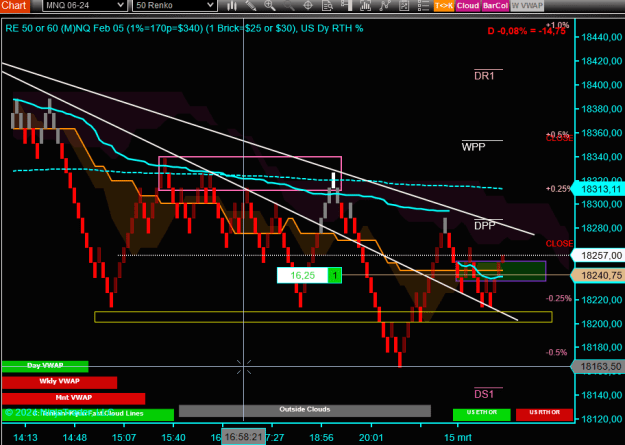Click the Wkly VWAP red status bar
Viewport: 625px width, 445px height.
[x=59, y=382]
